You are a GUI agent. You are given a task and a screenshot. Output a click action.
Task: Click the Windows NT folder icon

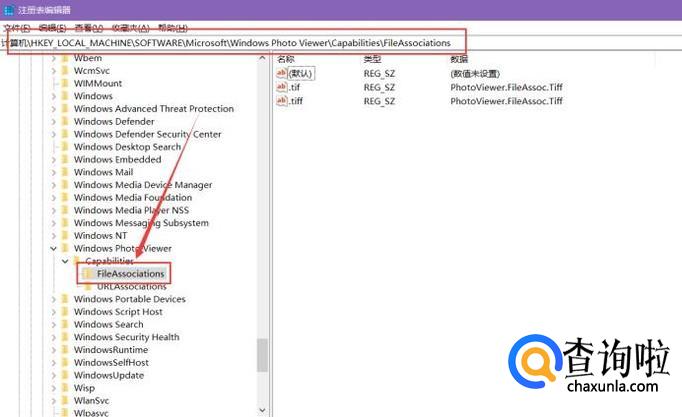coord(65,235)
